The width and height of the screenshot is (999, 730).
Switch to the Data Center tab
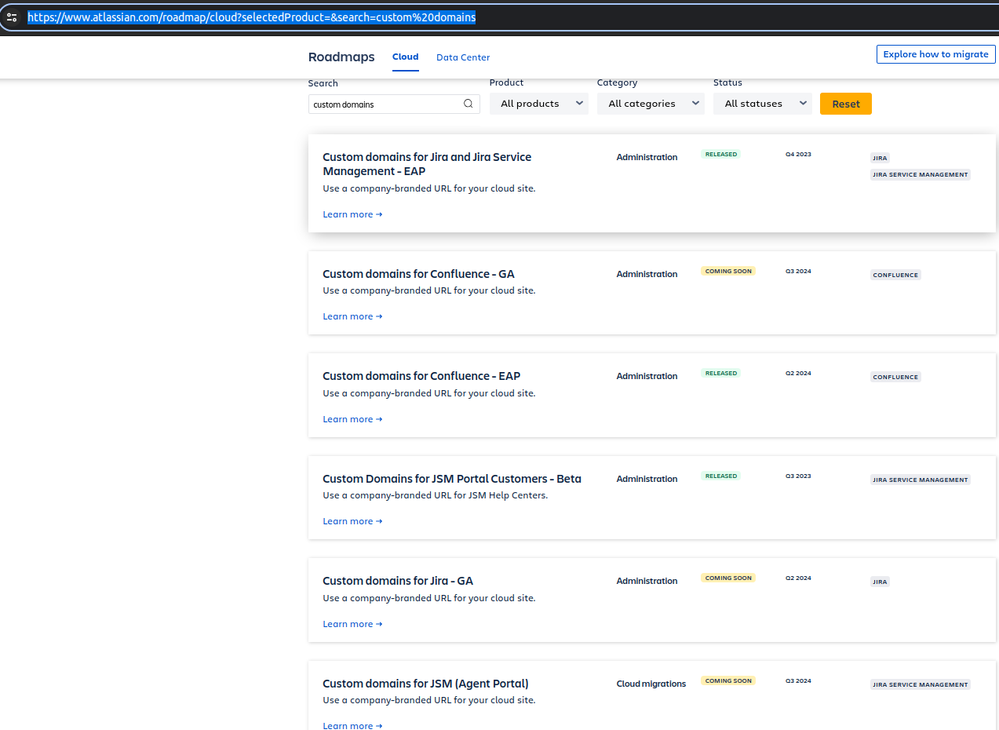click(462, 57)
